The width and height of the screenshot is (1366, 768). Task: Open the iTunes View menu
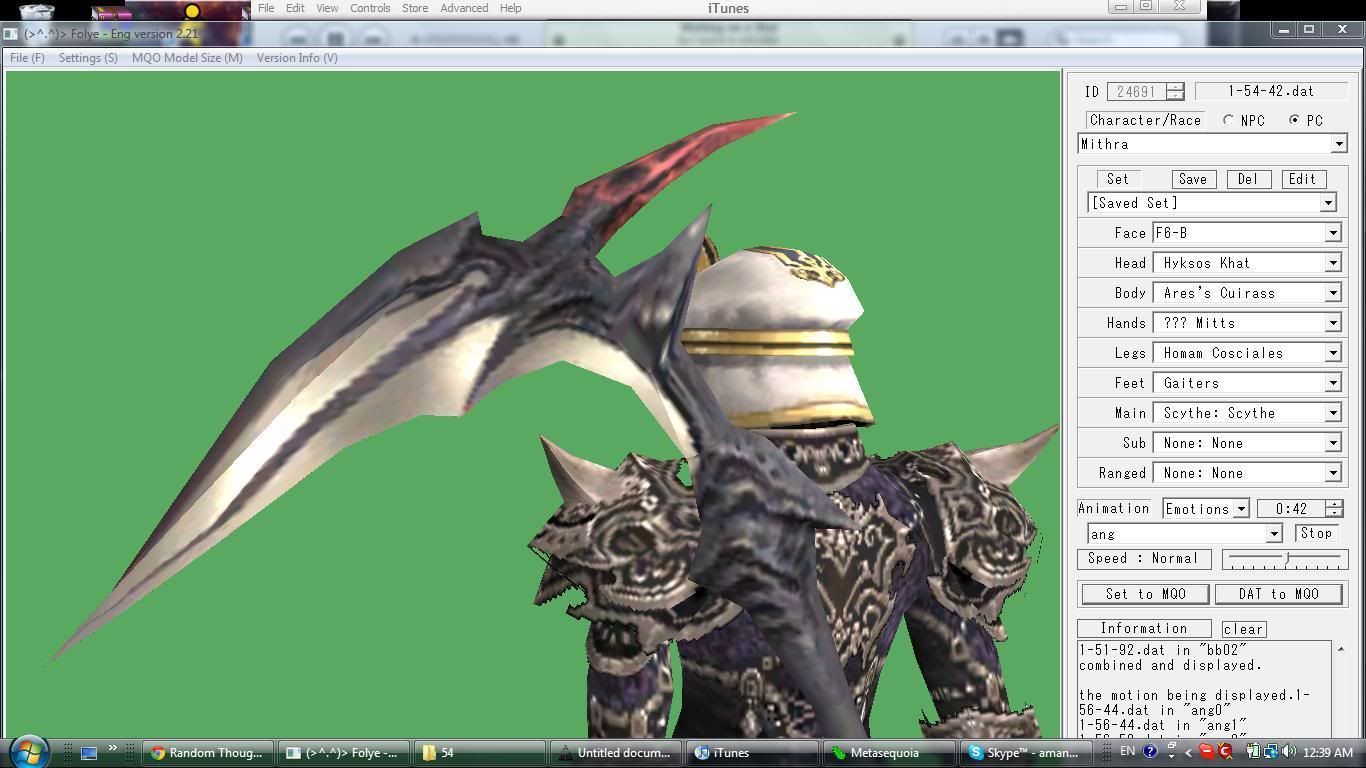point(327,8)
